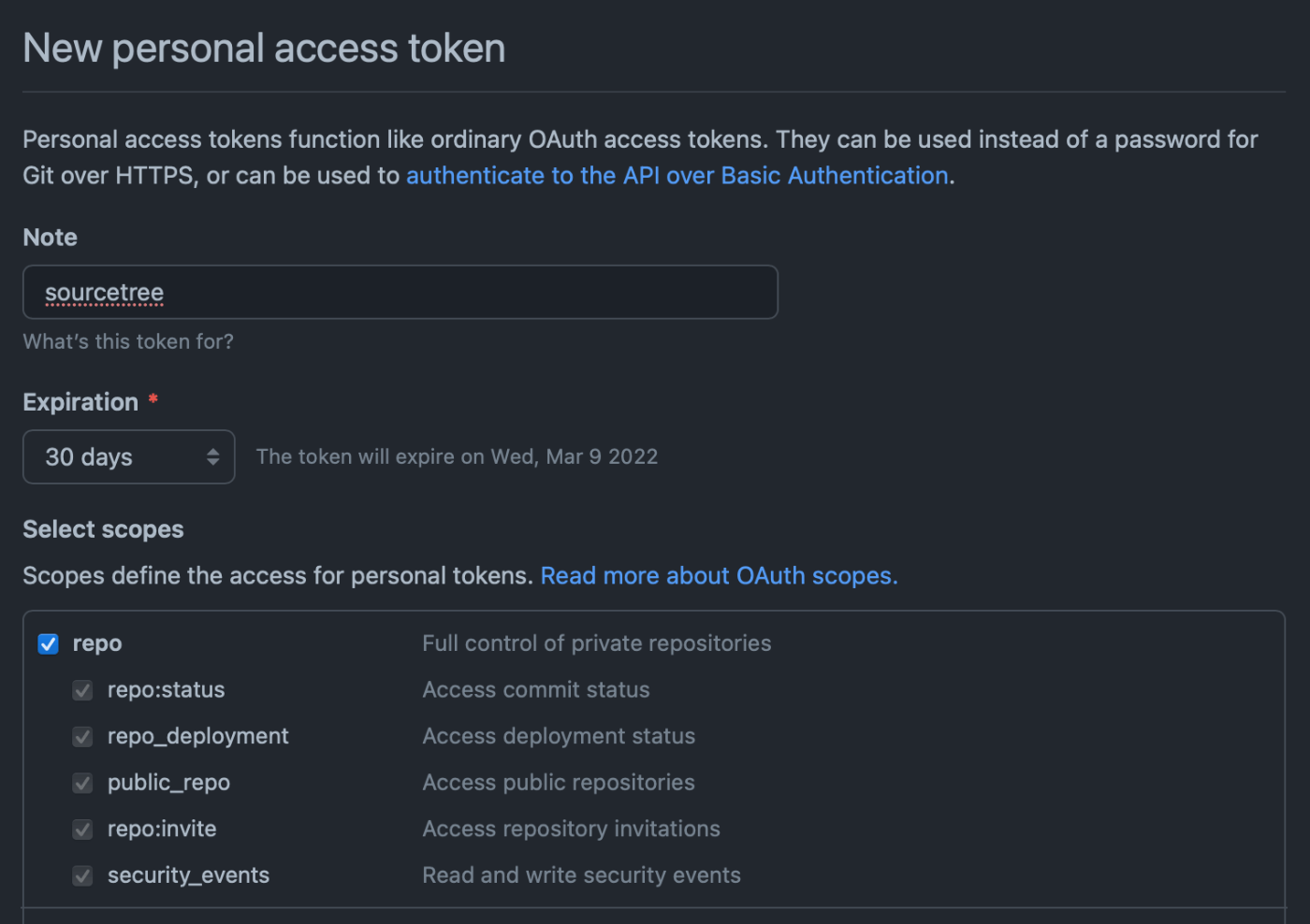Click the New personal access token heading
Screen dimensions: 1310x924
(264, 49)
